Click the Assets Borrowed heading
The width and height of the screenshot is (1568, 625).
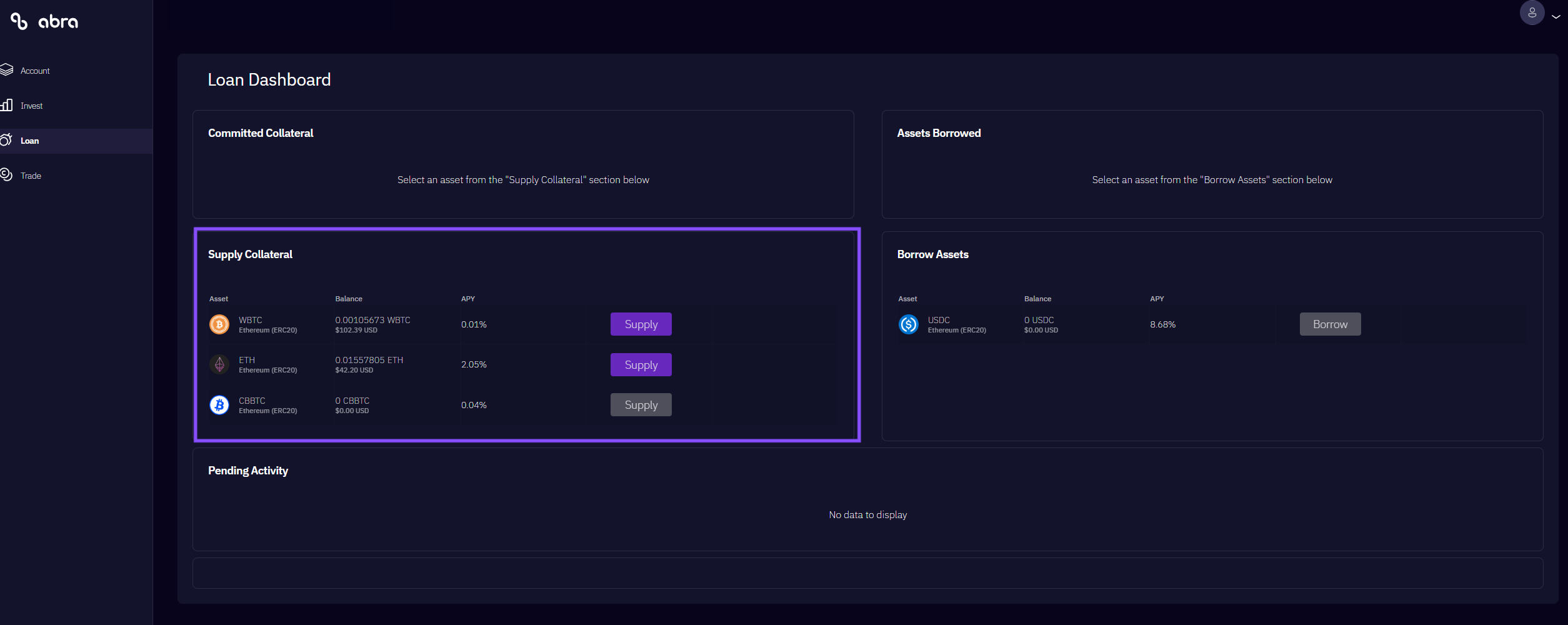[939, 133]
